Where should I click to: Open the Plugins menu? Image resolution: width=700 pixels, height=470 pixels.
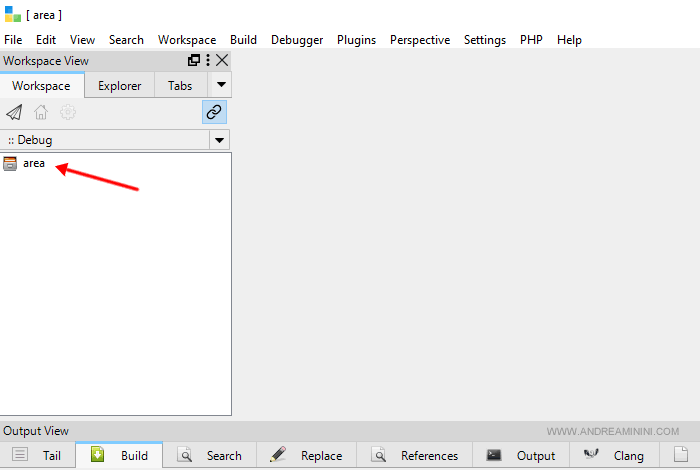tap(356, 40)
